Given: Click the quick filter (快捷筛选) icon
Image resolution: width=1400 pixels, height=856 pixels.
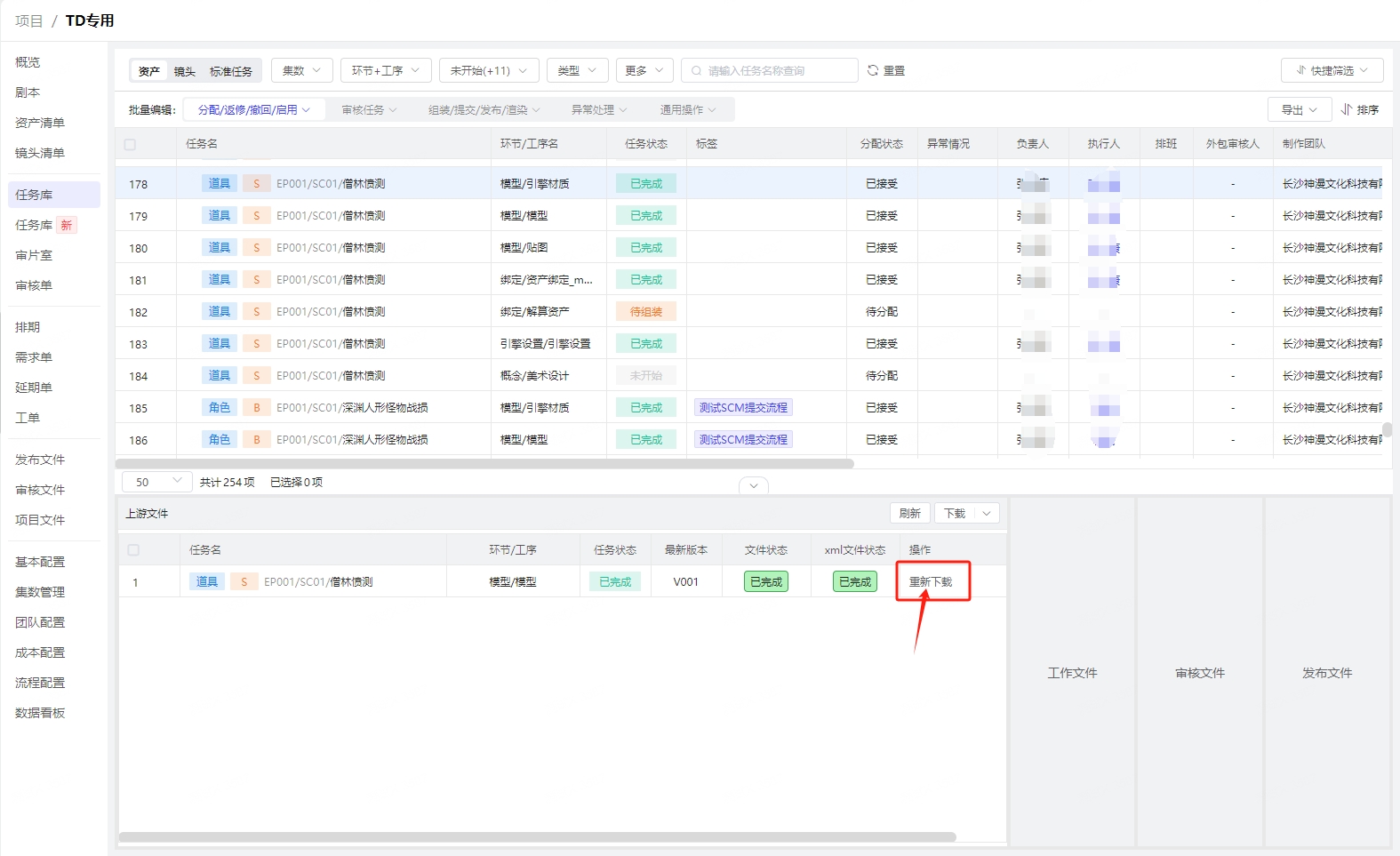Looking at the screenshot, I should (1301, 70).
